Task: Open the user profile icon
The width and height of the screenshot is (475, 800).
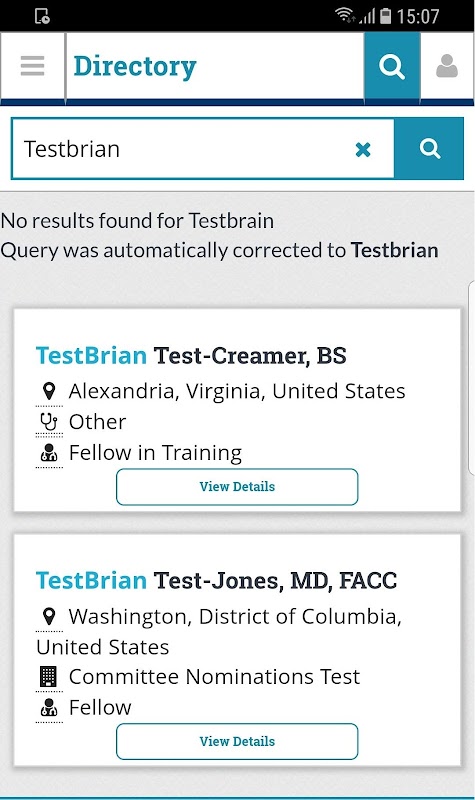Action: click(446, 66)
